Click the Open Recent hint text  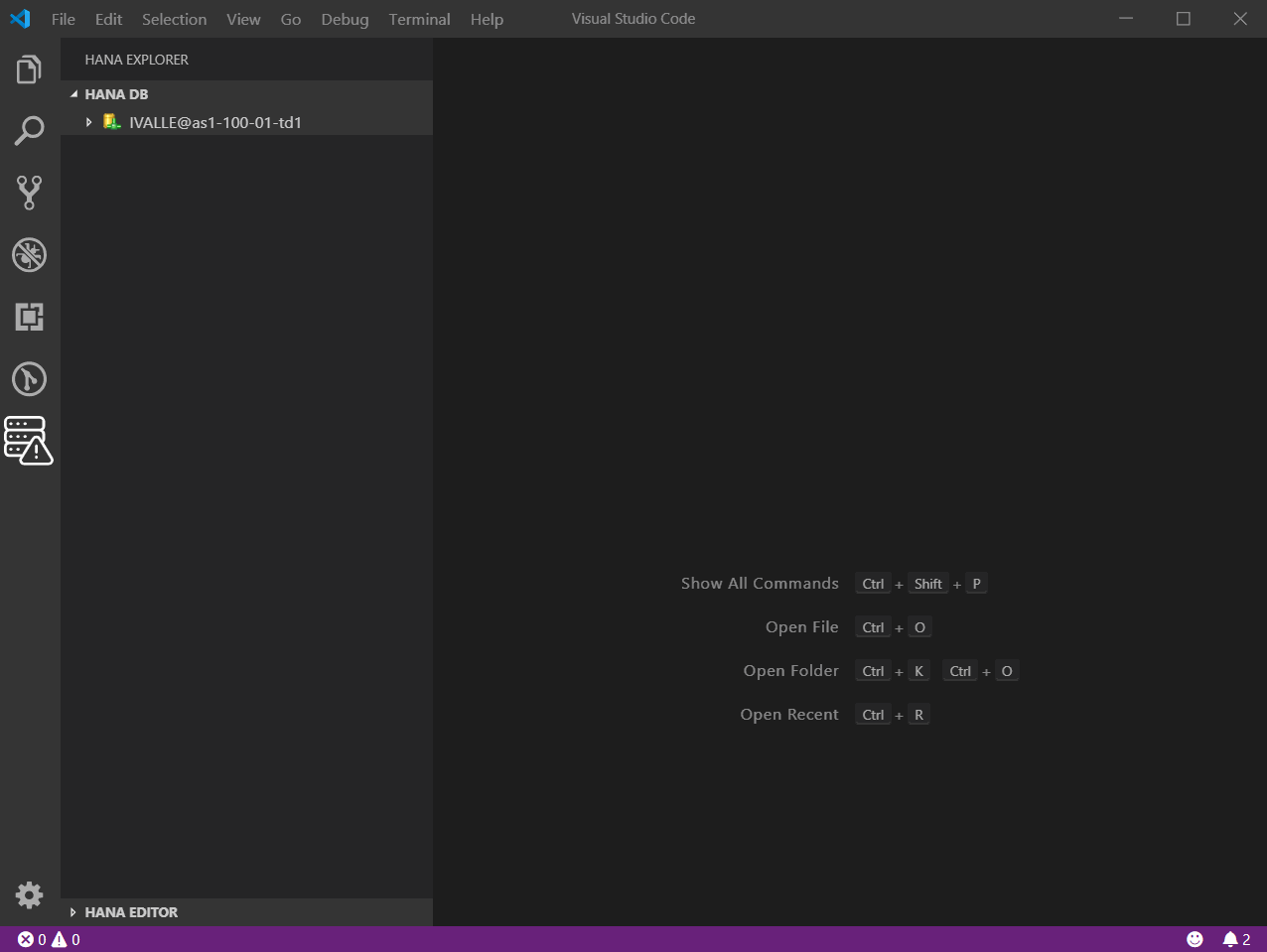point(789,715)
